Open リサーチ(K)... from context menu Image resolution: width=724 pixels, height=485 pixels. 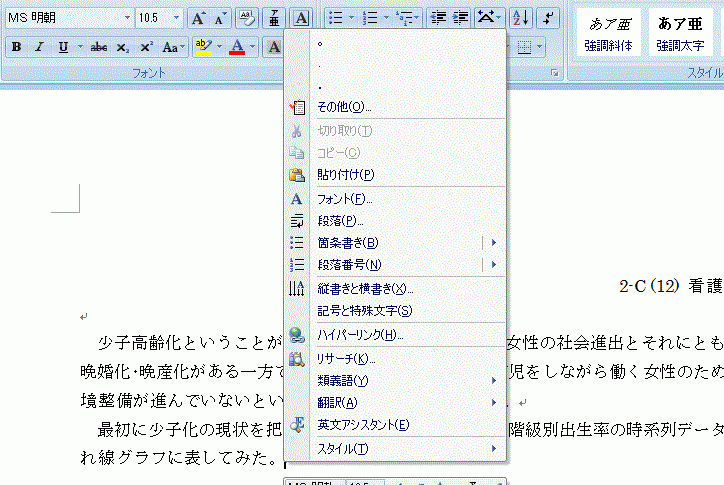pos(395,359)
